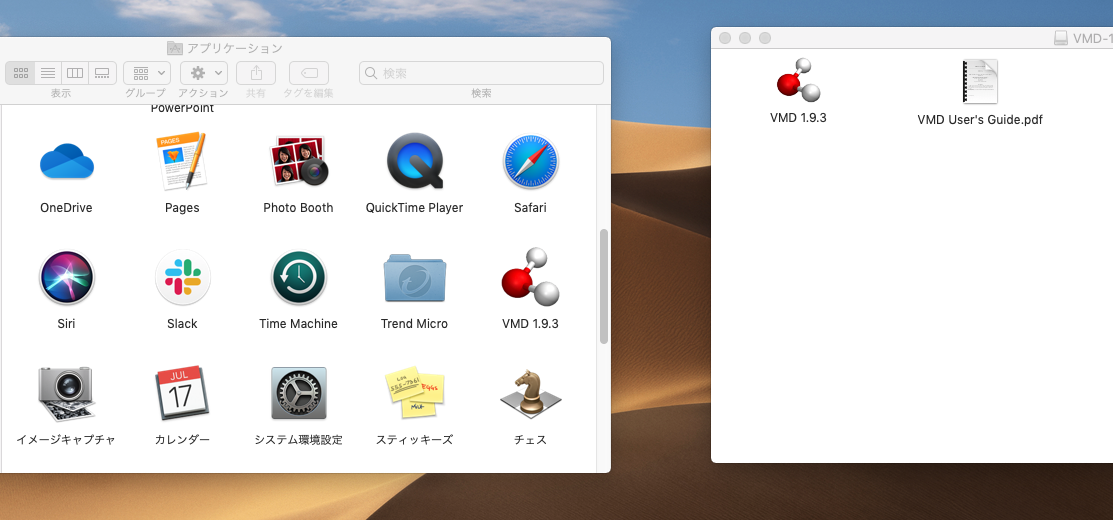This screenshot has height=520, width=1113.
Task: Click the "OneDrive" label text
Action: point(66,208)
